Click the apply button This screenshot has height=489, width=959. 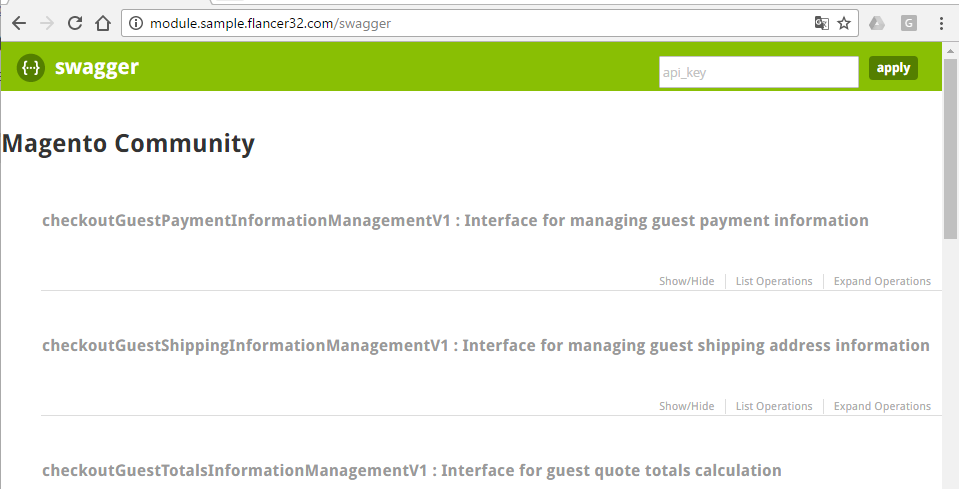tap(893, 68)
